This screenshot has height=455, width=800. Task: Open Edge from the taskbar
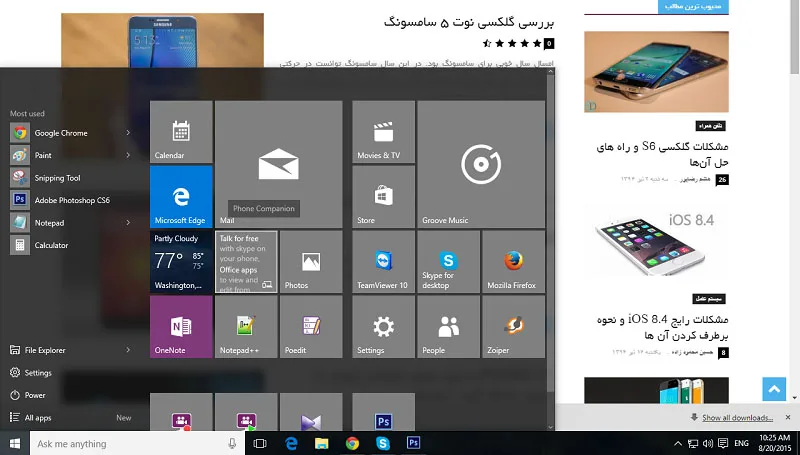[x=291, y=443]
